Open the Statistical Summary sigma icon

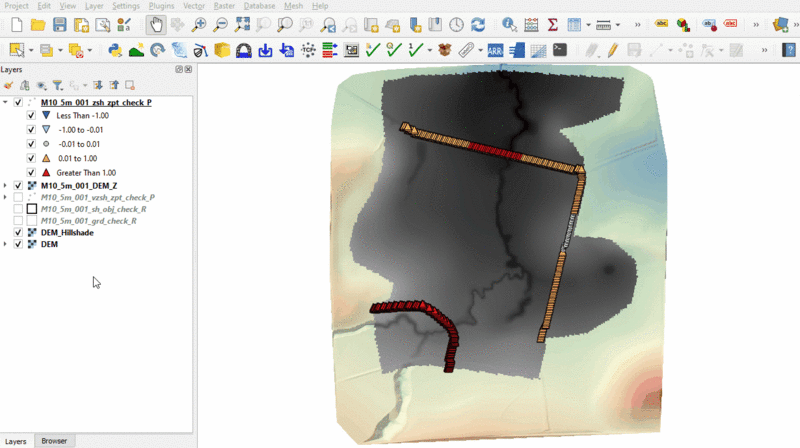(552, 25)
